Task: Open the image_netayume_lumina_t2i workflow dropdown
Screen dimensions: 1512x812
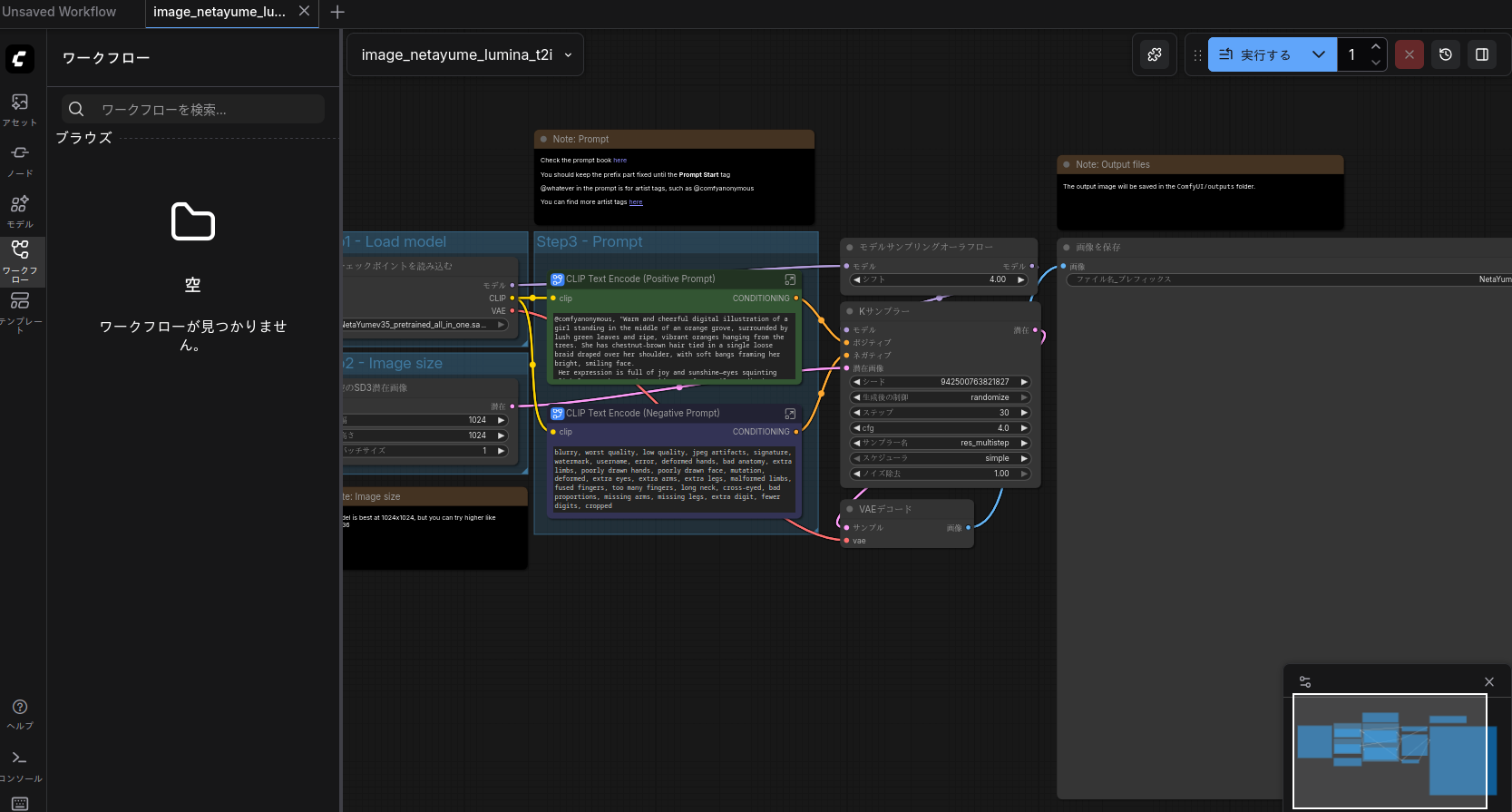Action: tap(465, 54)
